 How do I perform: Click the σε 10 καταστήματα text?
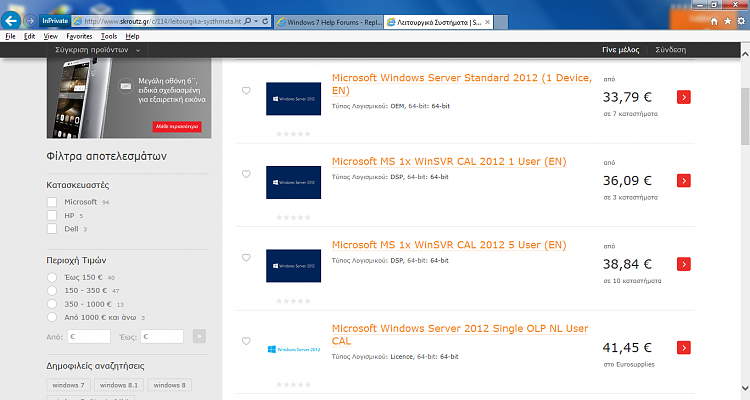(632, 281)
